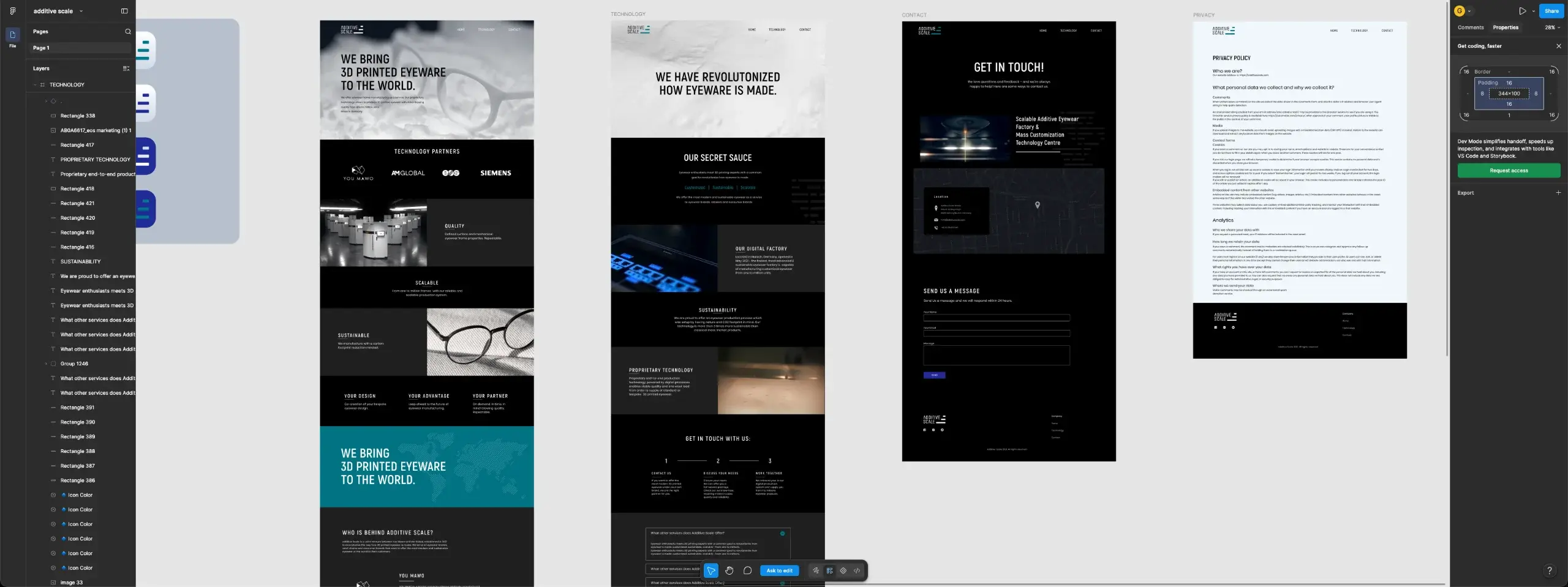Toggle the left sidebar panel icon

(124, 11)
